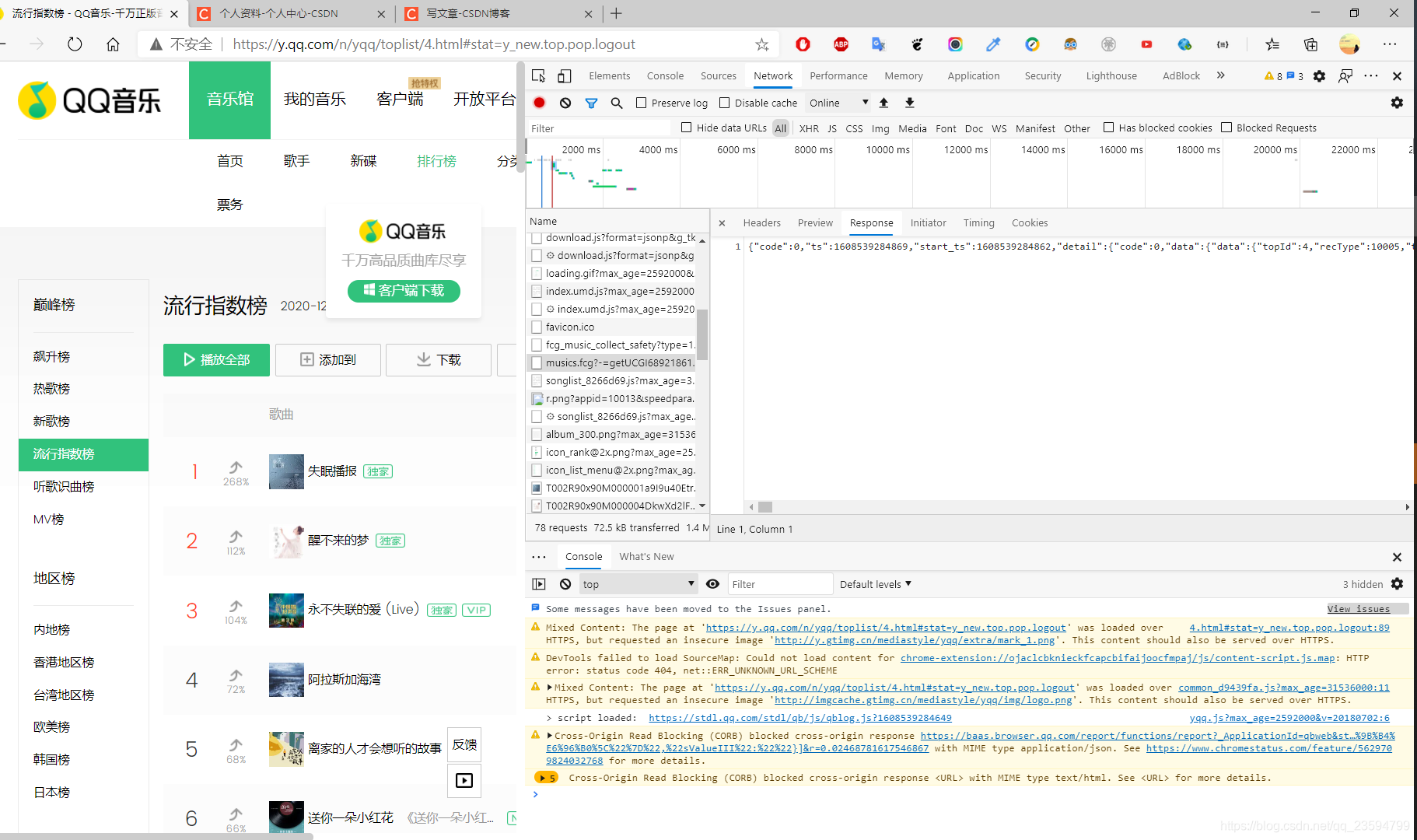Viewport: 1417px width, 840px height.
Task: Click console live expression eye icon
Action: coord(712,584)
